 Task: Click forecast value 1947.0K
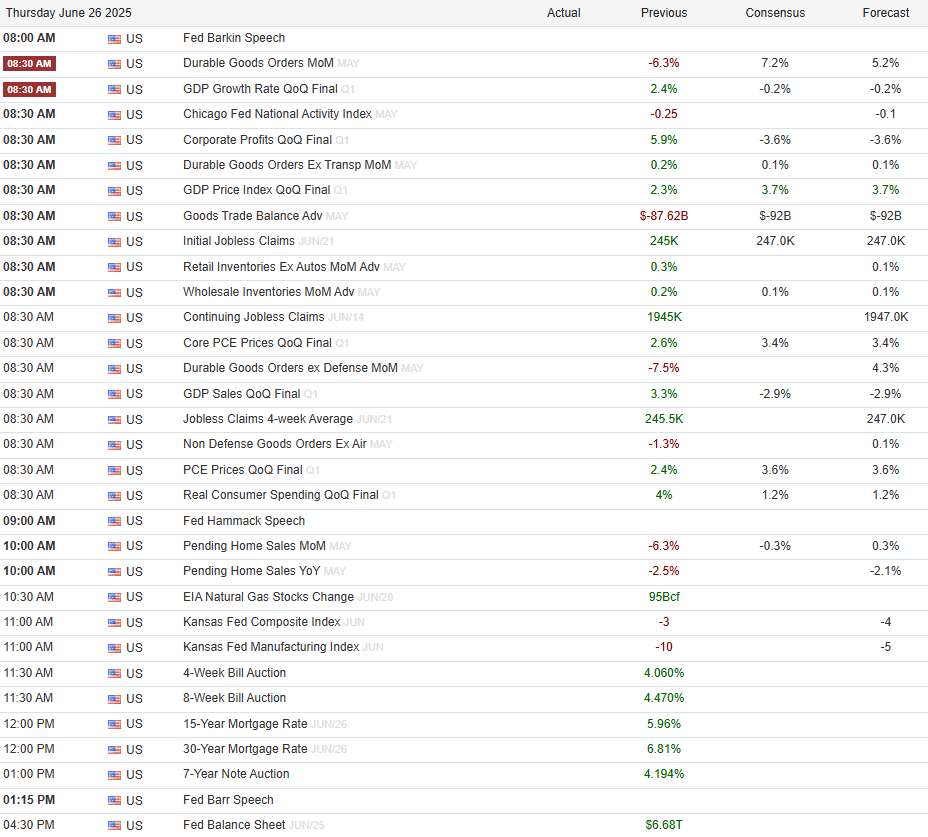(x=885, y=317)
